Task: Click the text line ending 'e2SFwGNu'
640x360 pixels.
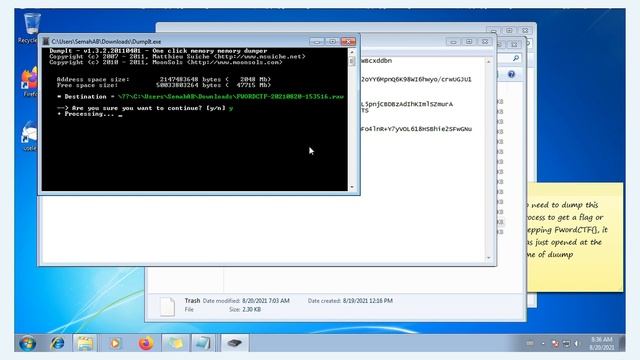Action: 416,129
